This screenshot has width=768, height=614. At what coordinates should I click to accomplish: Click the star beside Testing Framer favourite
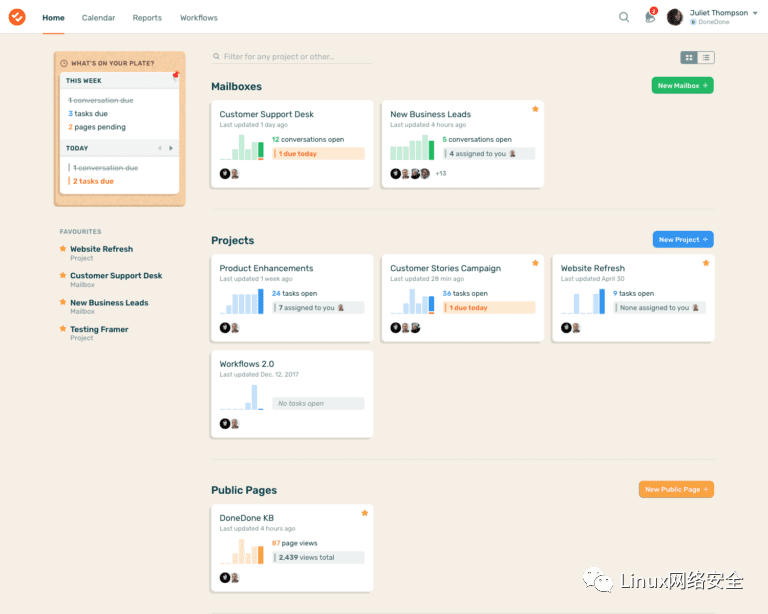[x=63, y=329]
